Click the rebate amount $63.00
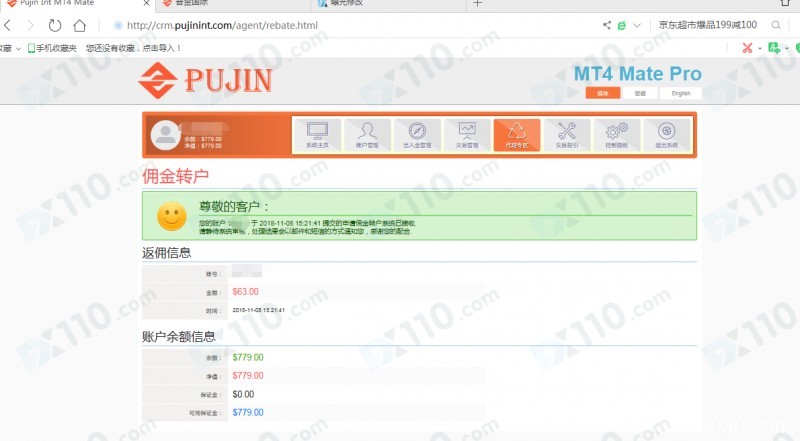 [x=245, y=291]
